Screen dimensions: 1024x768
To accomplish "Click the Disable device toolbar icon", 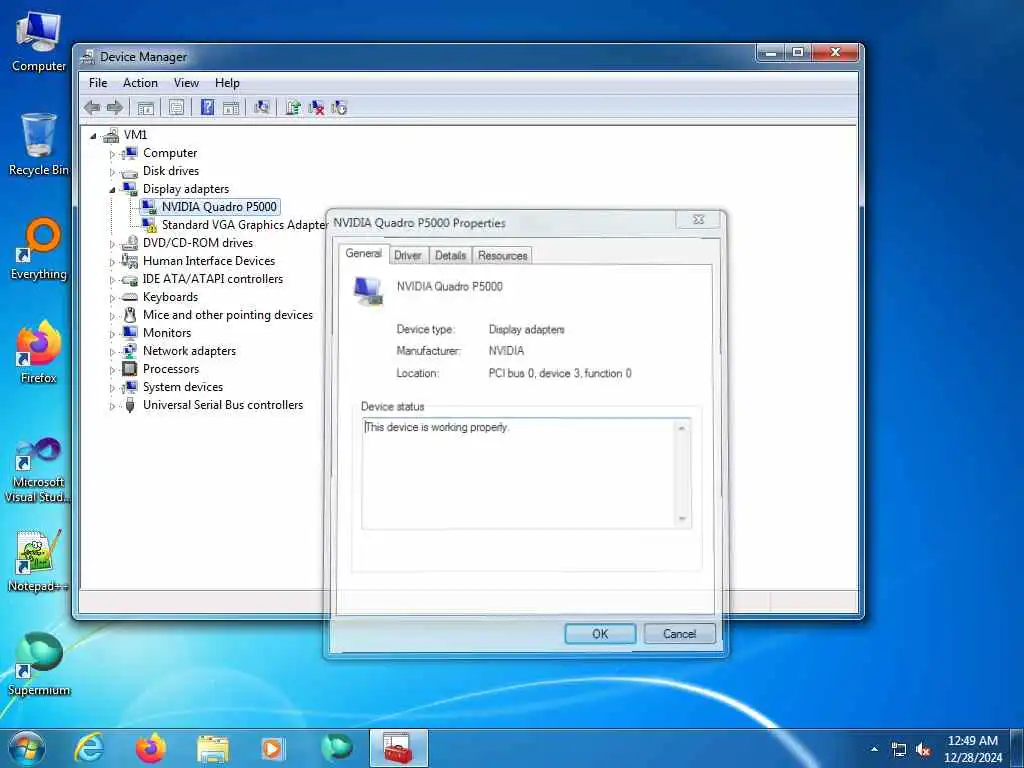I will (x=339, y=108).
